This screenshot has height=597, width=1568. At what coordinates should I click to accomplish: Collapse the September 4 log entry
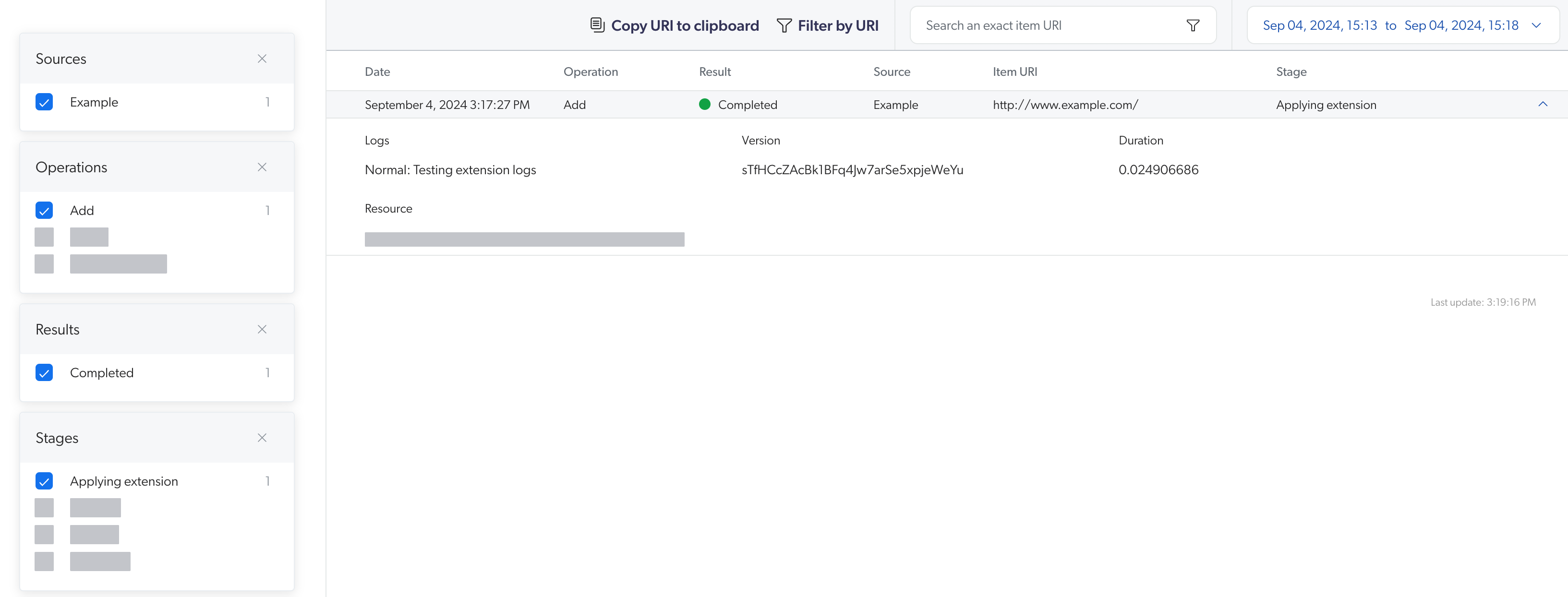(x=1543, y=104)
